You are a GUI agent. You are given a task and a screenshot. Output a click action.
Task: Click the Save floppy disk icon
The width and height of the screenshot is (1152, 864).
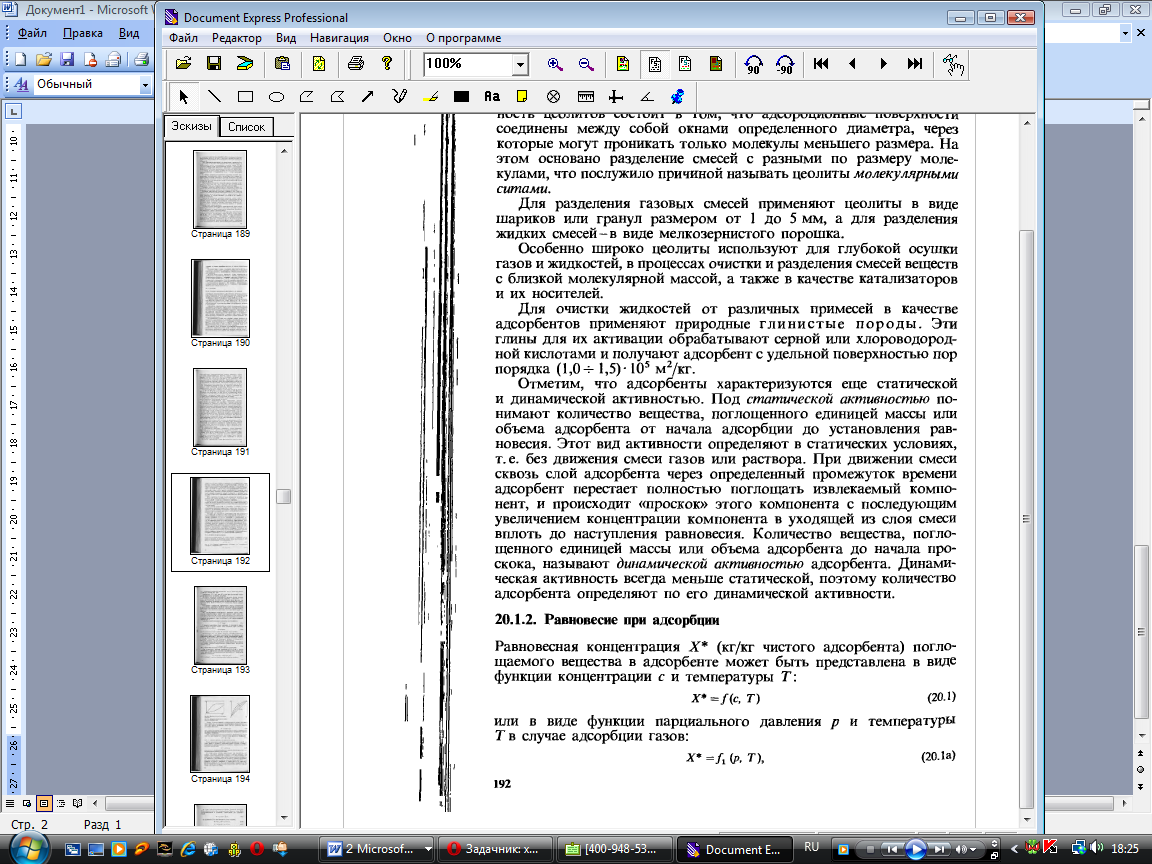tap(214, 64)
